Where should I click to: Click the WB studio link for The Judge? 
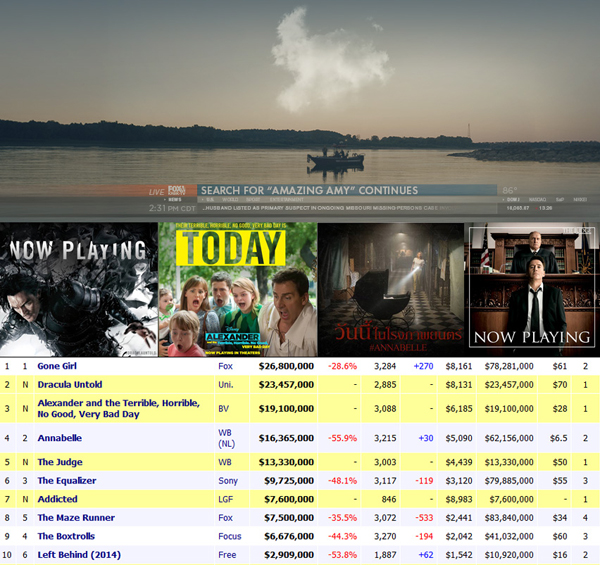(x=225, y=462)
